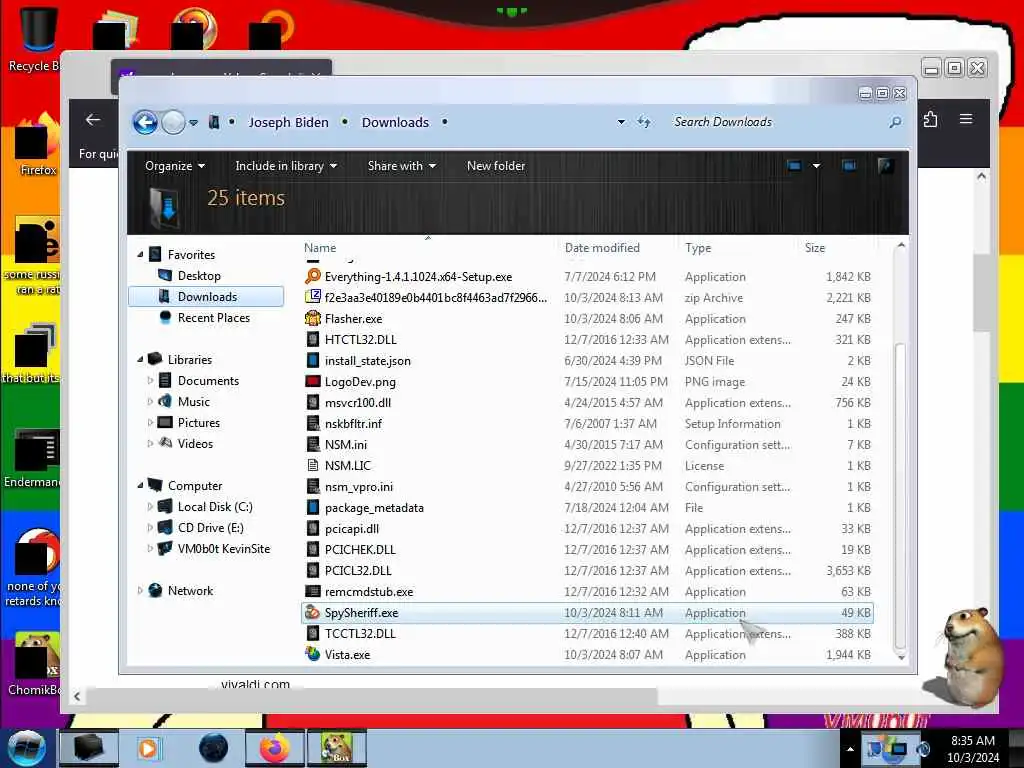
Task: Toggle the preview pane icon
Action: (x=849, y=166)
